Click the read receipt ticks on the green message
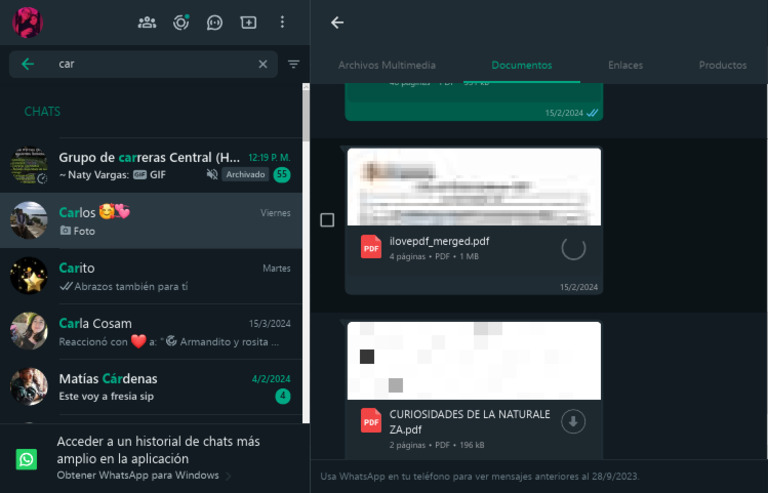Image resolution: width=768 pixels, height=493 pixels. tap(592, 113)
